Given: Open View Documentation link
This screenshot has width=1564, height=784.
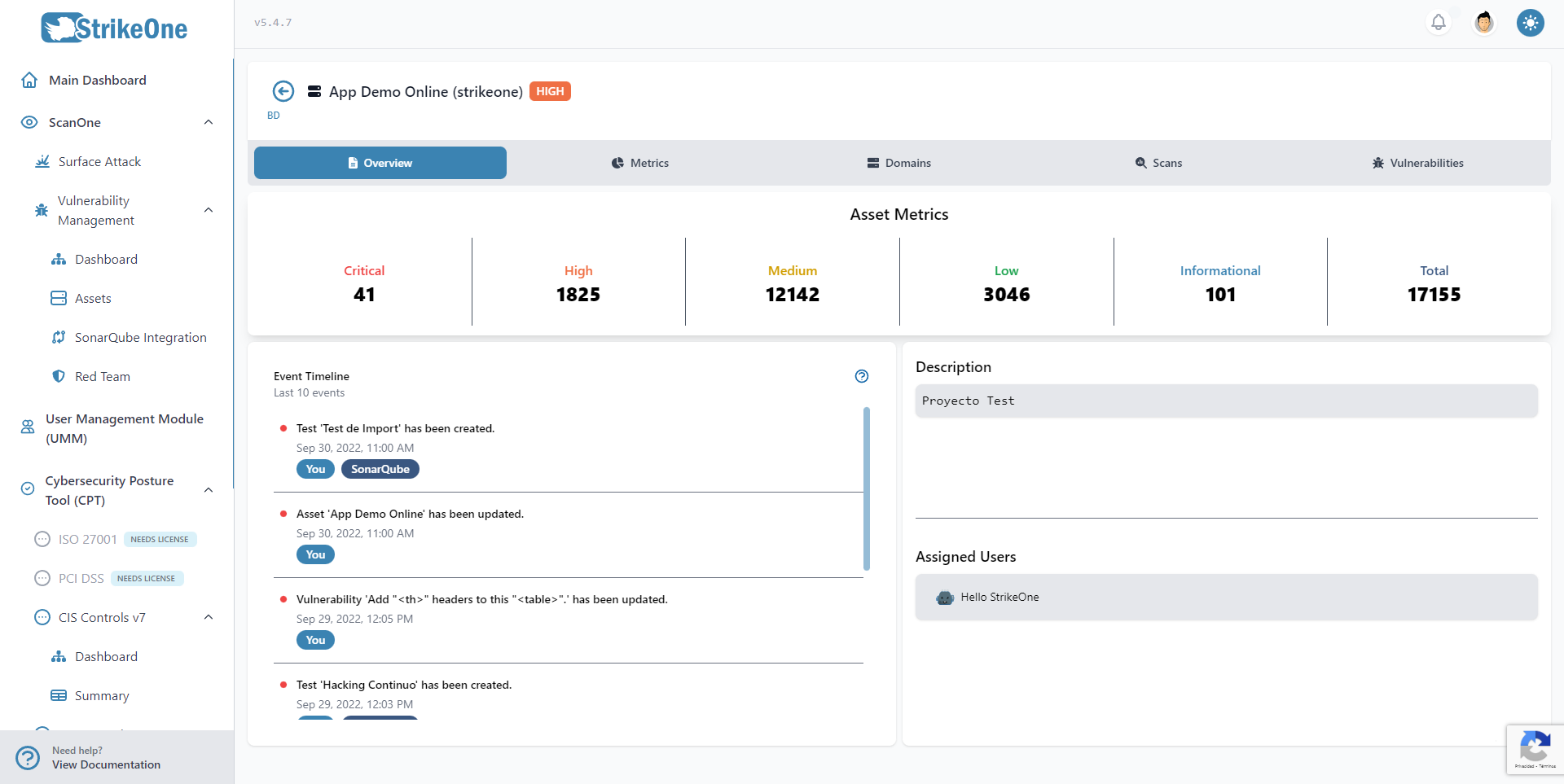Looking at the screenshot, I should pos(106,764).
